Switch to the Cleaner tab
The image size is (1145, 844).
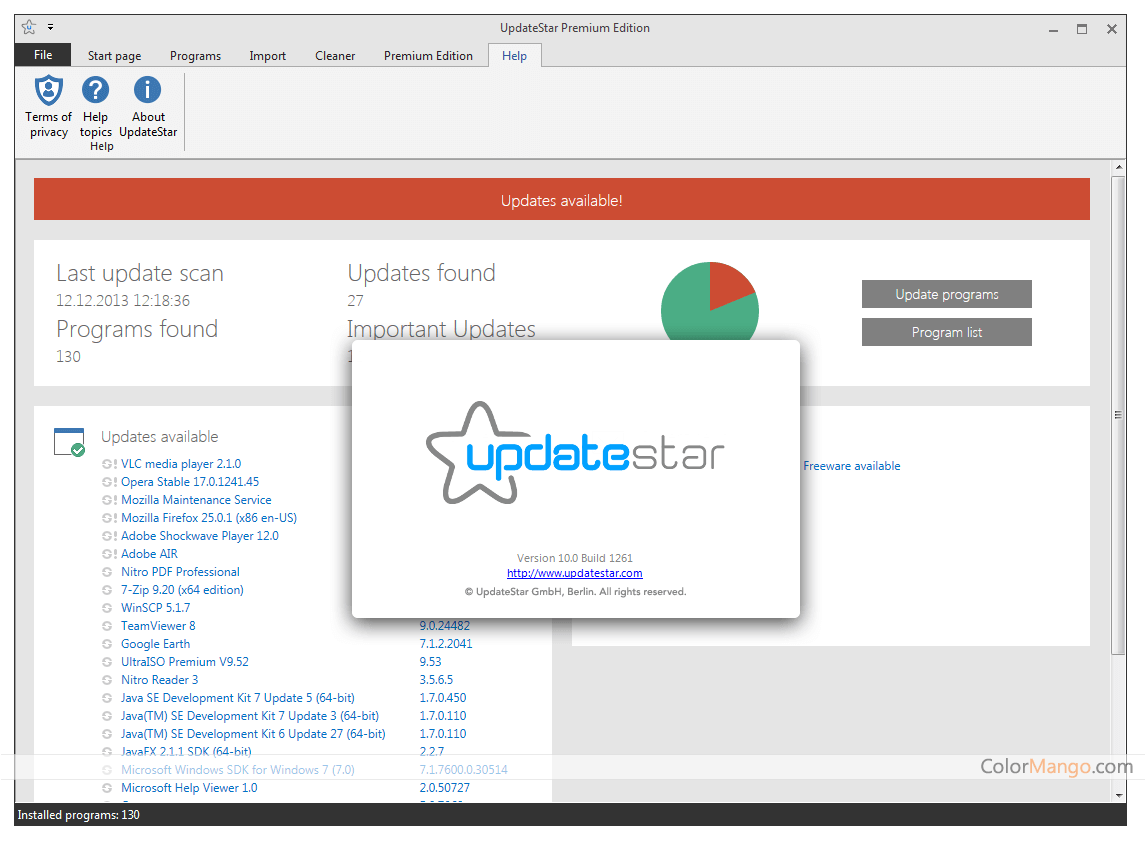335,56
